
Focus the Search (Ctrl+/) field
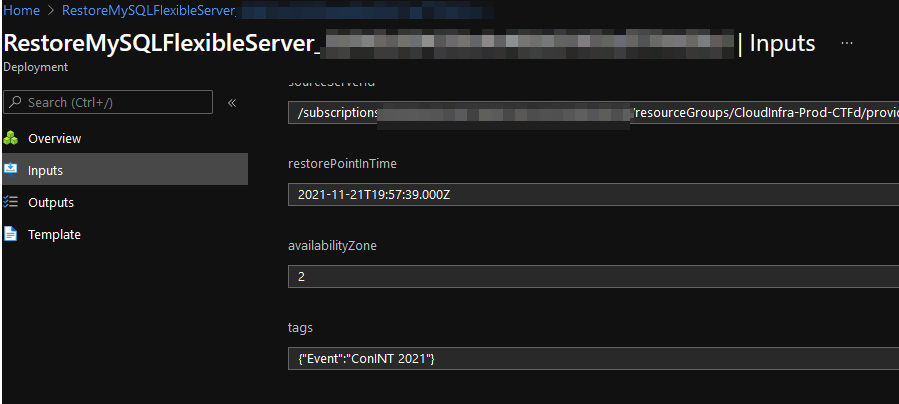click(x=115, y=102)
